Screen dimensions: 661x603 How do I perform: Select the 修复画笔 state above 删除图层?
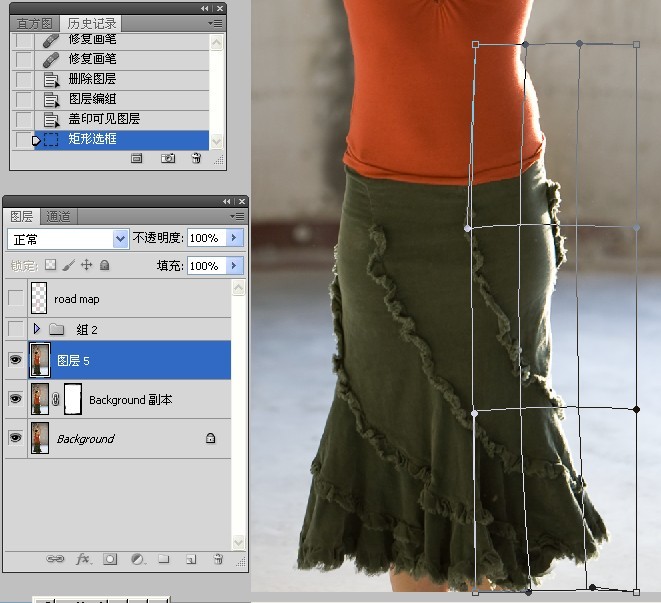click(121, 59)
